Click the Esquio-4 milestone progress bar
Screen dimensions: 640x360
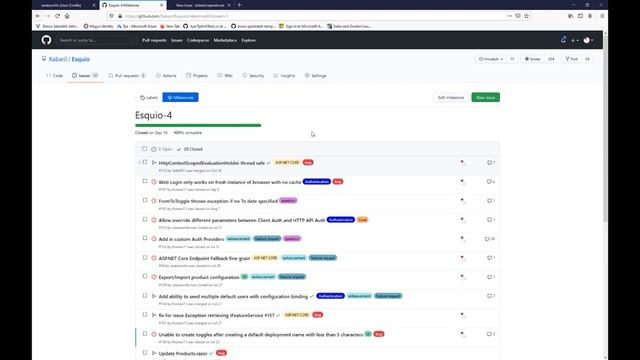(198, 125)
